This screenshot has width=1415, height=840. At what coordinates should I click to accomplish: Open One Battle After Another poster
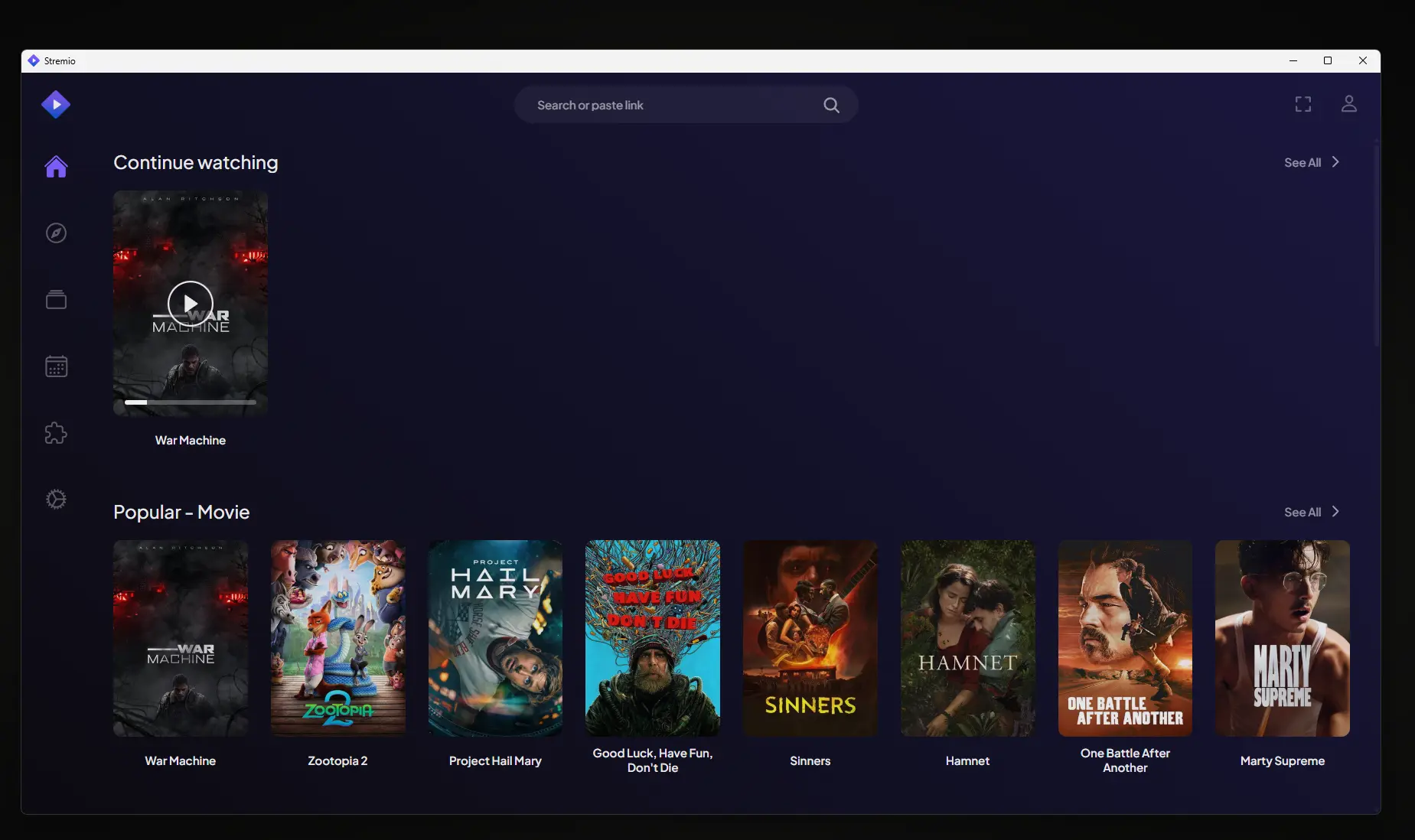point(1125,638)
